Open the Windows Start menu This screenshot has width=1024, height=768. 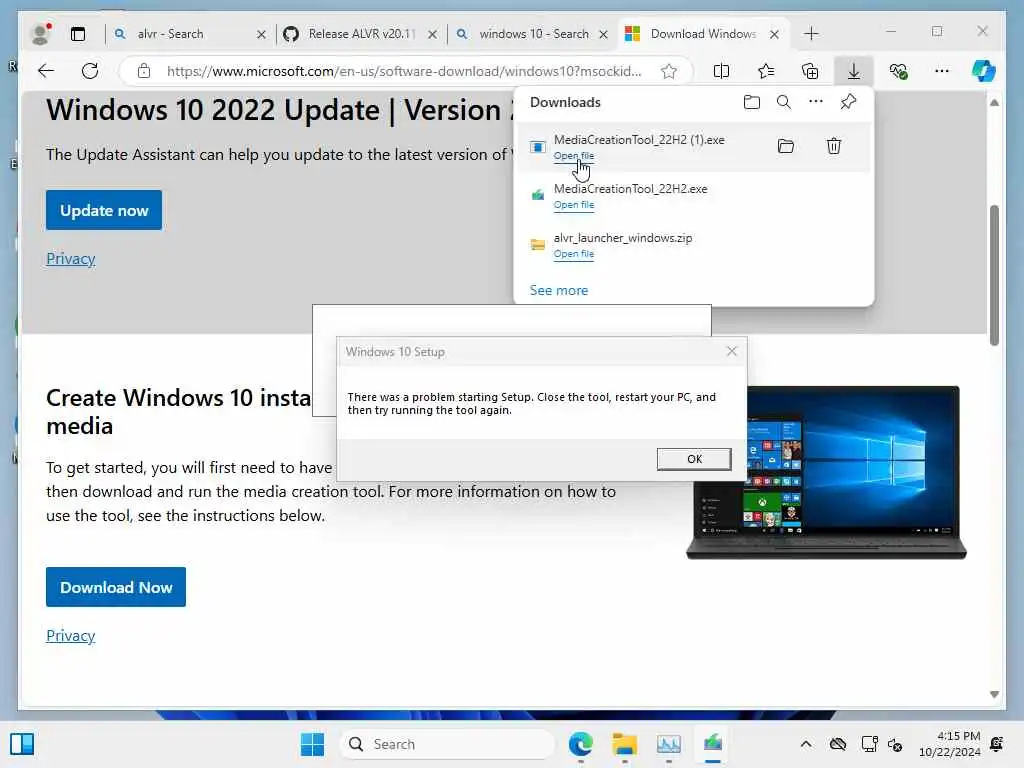(312, 744)
